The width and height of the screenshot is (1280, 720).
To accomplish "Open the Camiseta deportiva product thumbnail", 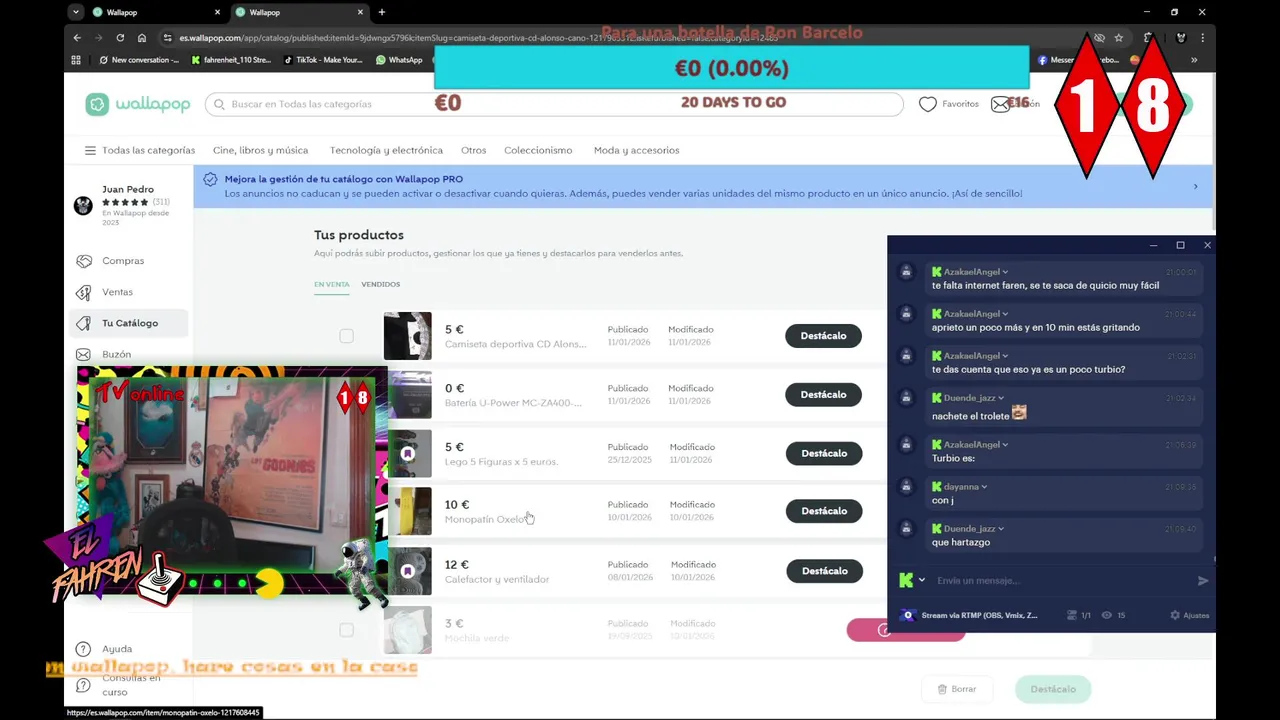I will click(x=408, y=336).
